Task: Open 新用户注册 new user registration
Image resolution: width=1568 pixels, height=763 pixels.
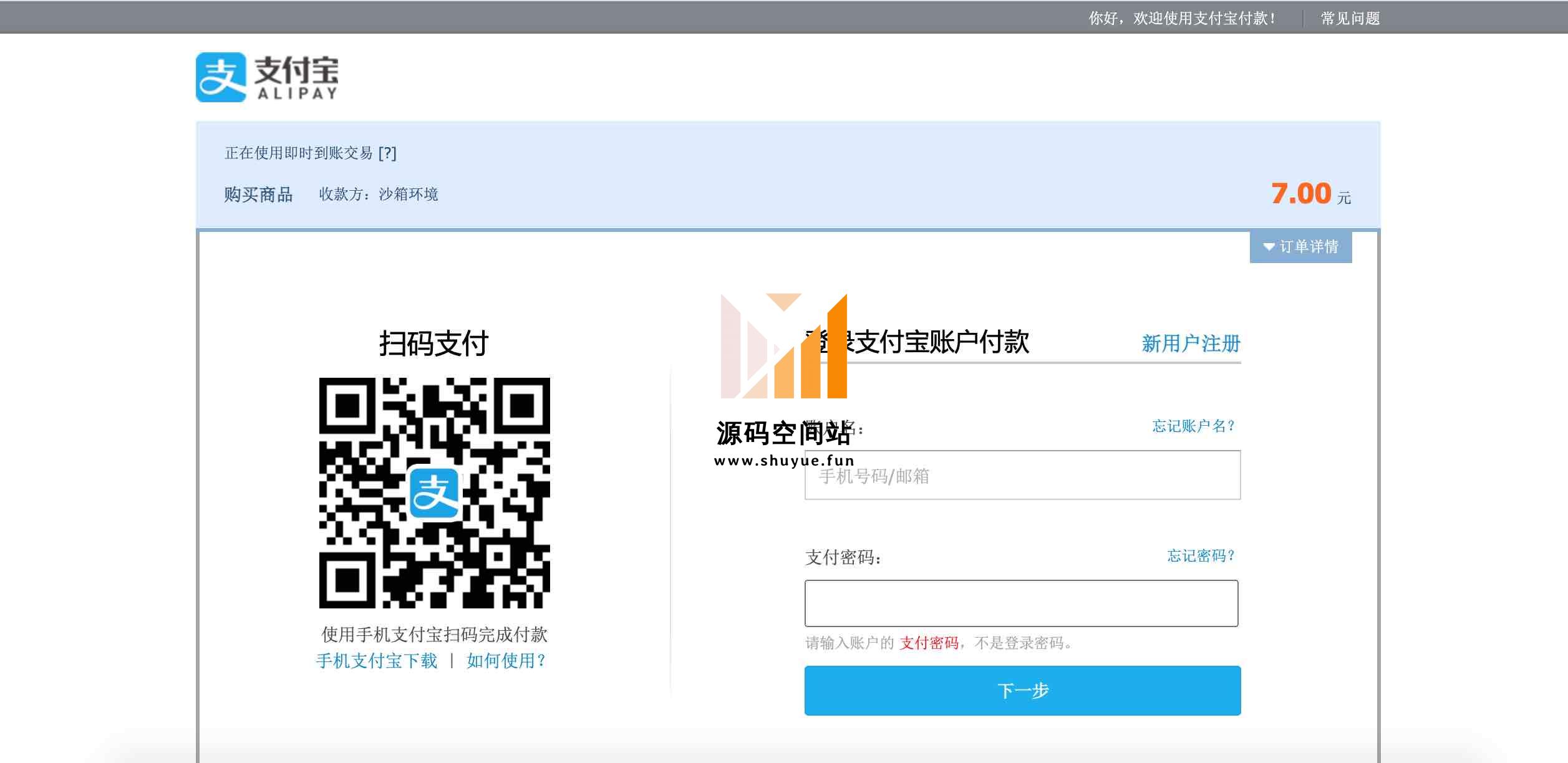Action: [1191, 343]
